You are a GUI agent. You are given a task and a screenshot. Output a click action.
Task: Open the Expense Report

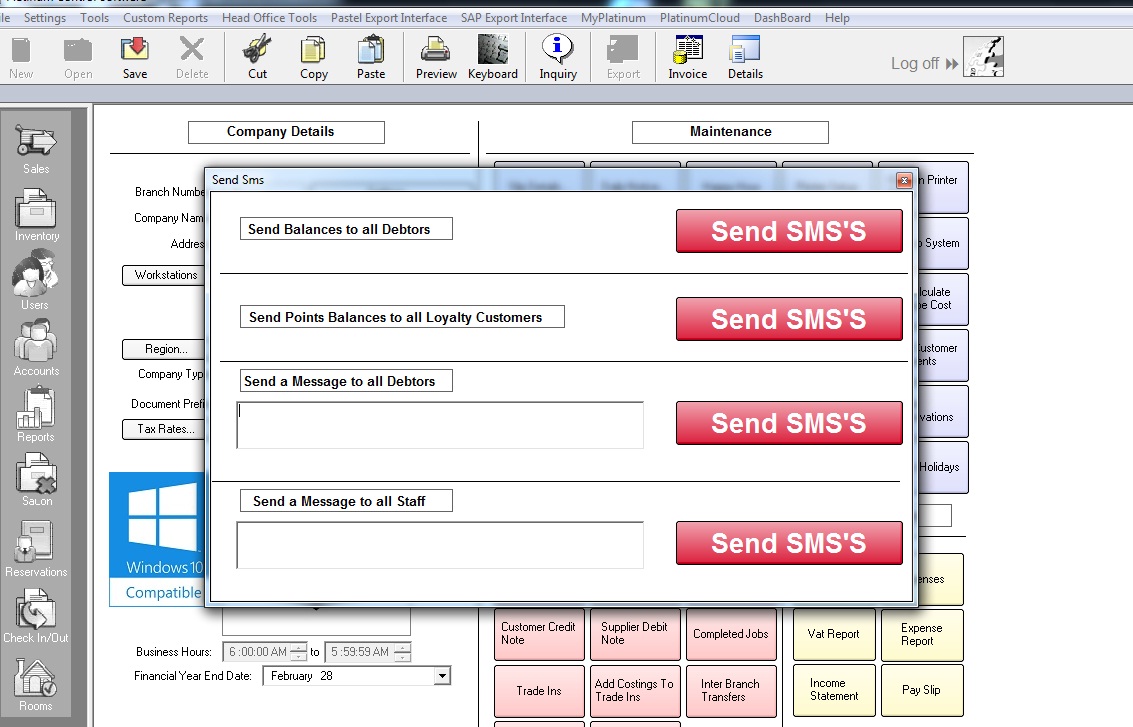tap(922, 634)
